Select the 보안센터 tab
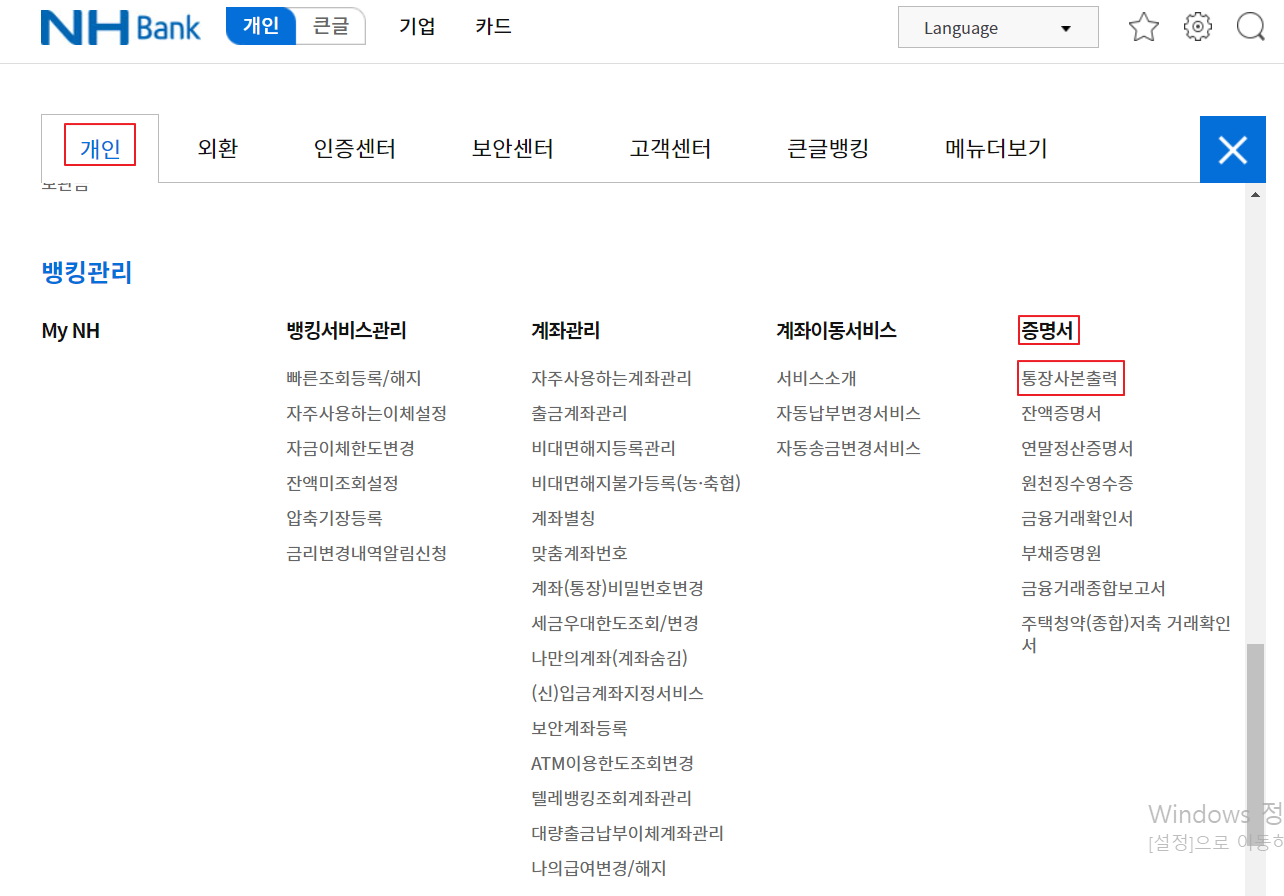 (x=512, y=149)
